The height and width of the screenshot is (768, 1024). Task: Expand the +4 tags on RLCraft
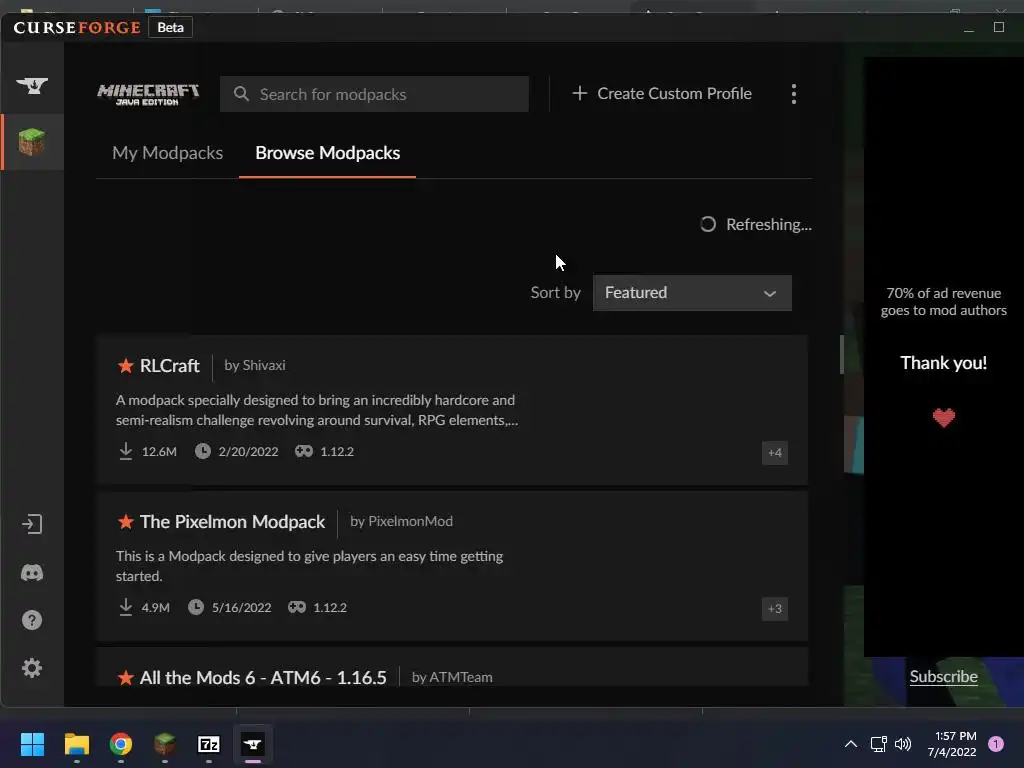coord(775,453)
